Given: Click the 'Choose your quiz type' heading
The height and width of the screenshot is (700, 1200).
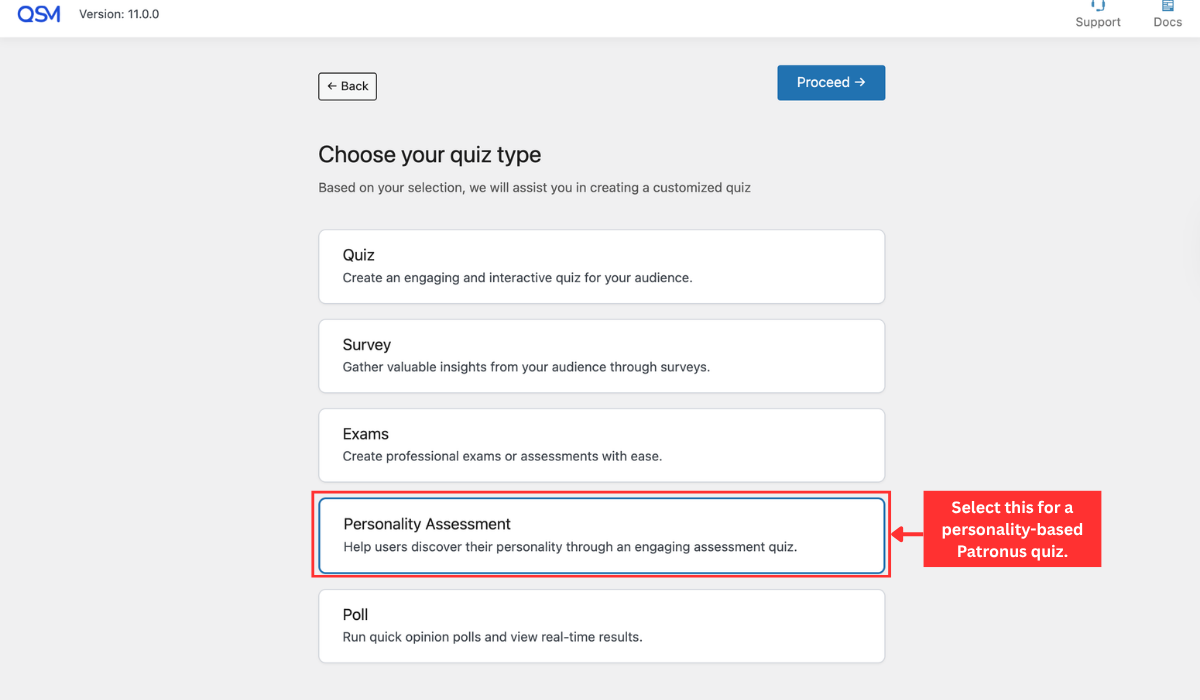Looking at the screenshot, I should click(x=429, y=155).
